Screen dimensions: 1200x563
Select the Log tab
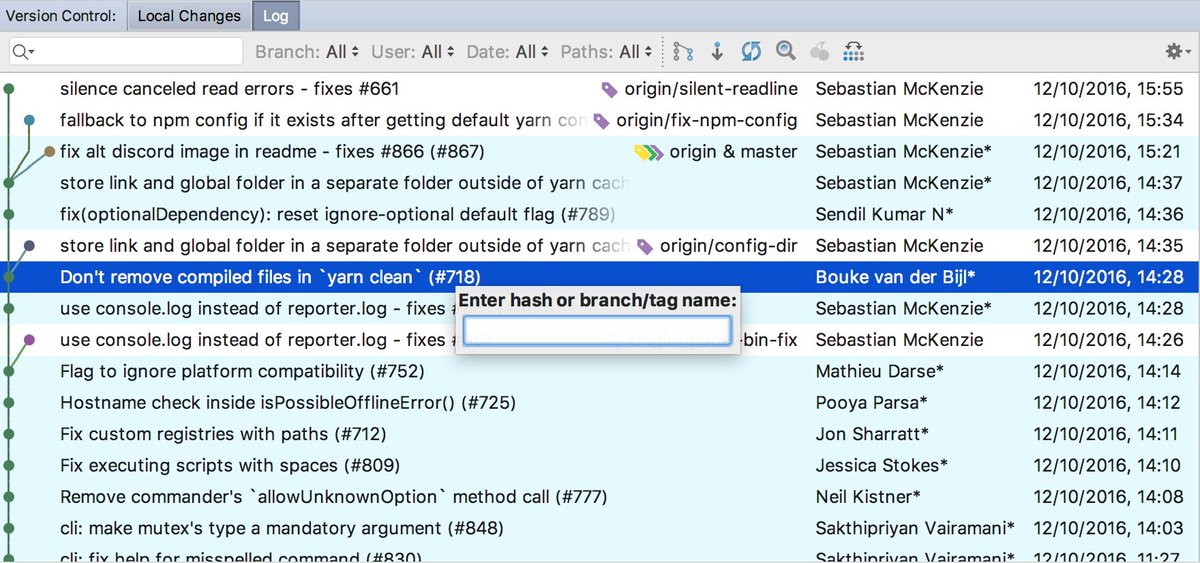pos(275,16)
